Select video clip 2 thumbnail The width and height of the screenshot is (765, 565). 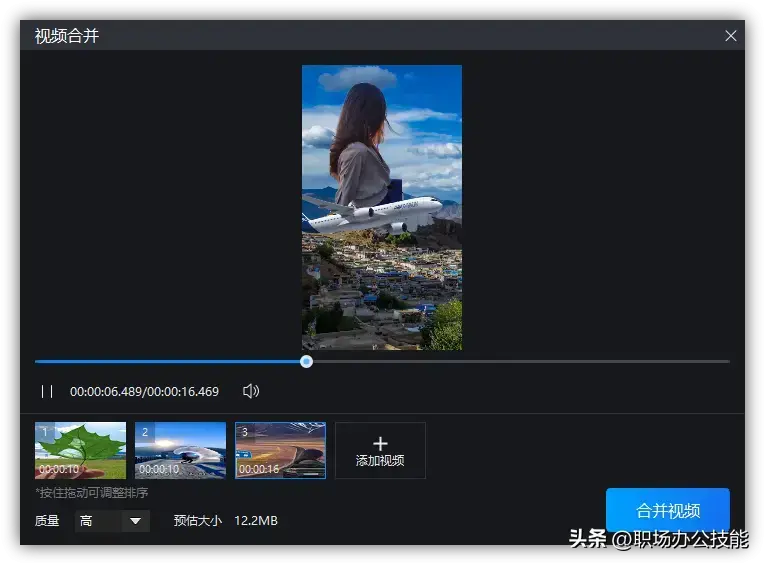pyautogui.click(x=181, y=450)
